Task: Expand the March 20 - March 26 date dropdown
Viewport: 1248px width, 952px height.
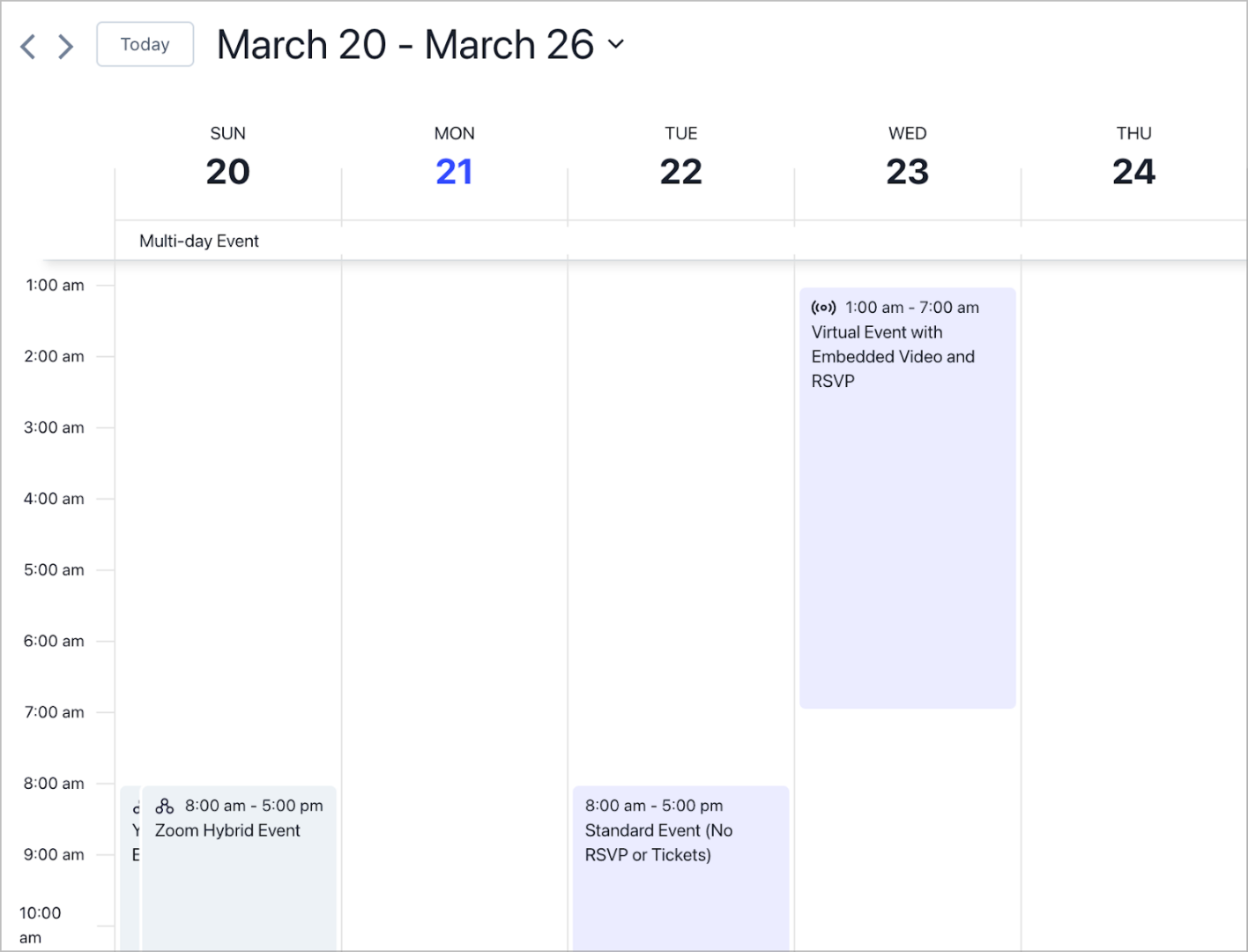Action: [616, 44]
